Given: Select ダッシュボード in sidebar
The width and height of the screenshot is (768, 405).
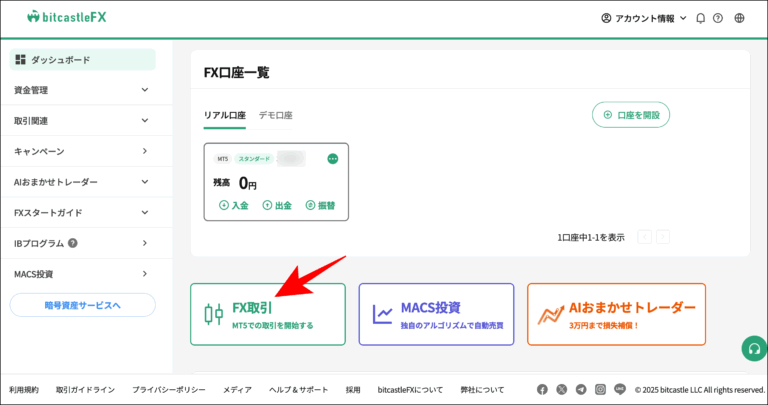Looking at the screenshot, I should coord(83,60).
